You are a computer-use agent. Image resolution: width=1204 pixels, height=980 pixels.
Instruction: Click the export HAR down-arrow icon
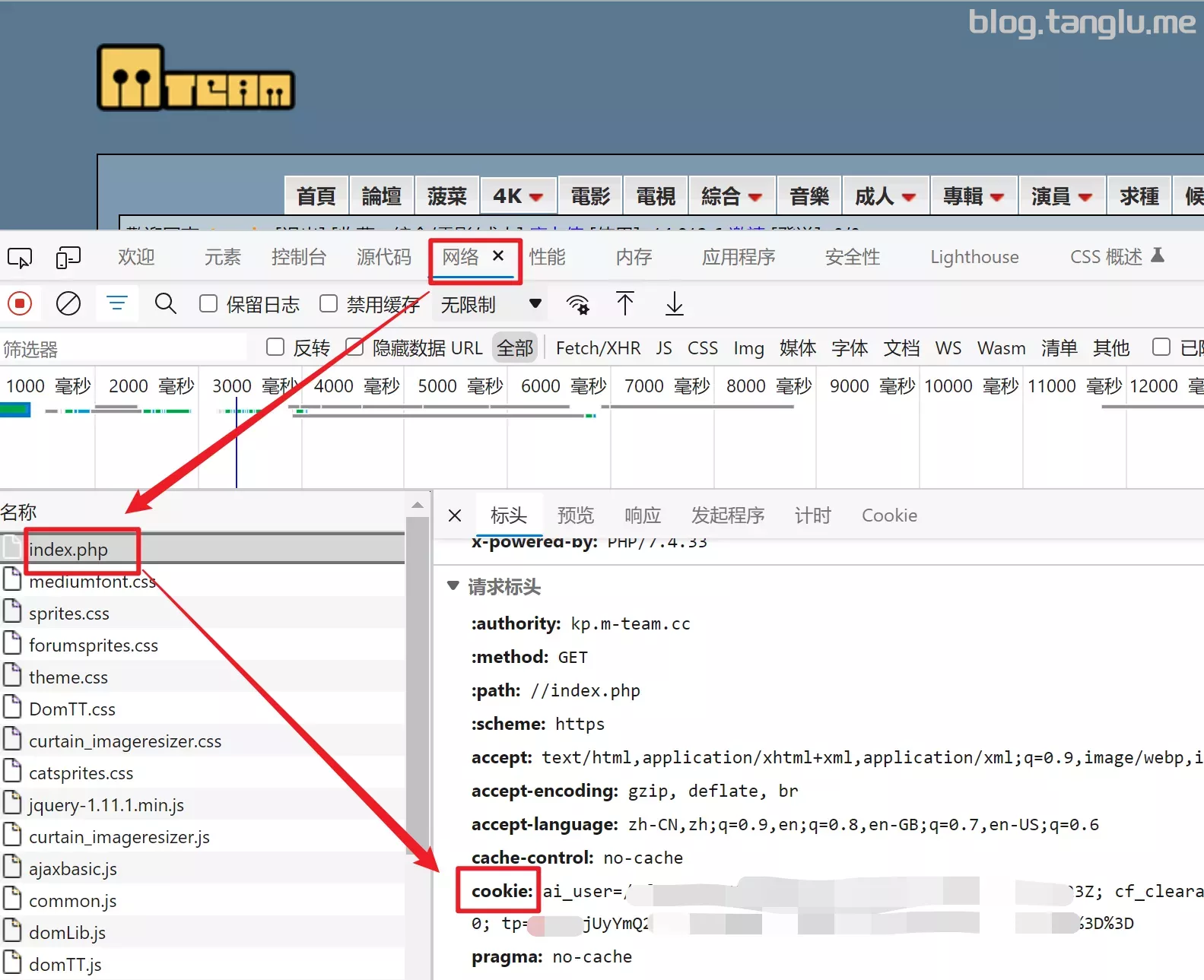coord(674,304)
